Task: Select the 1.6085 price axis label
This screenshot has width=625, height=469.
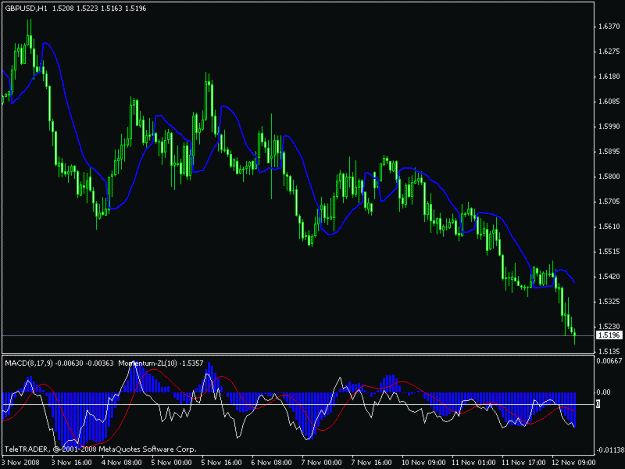Action: click(x=609, y=102)
